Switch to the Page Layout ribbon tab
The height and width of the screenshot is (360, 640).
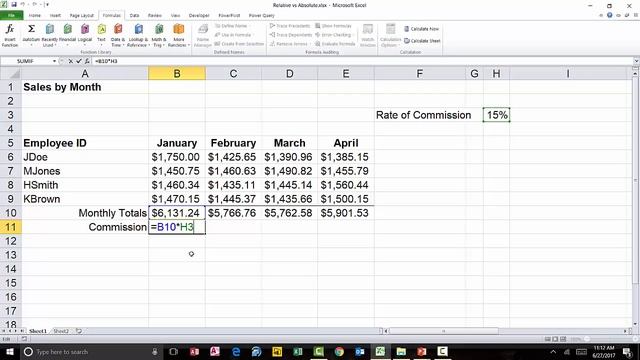click(x=82, y=16)
